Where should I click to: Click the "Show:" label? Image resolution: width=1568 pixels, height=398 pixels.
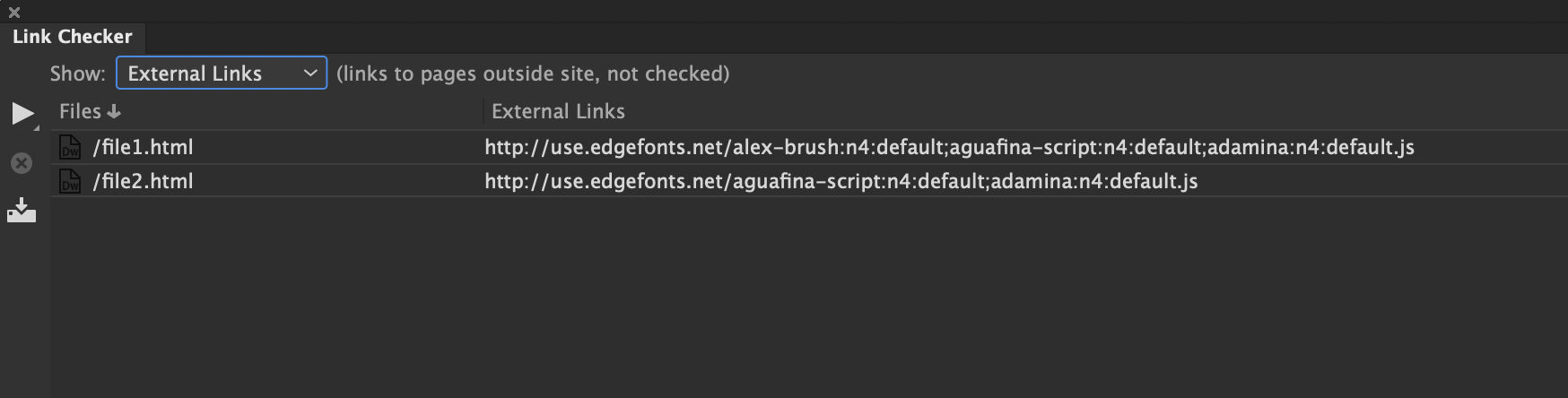pos(78,74)
